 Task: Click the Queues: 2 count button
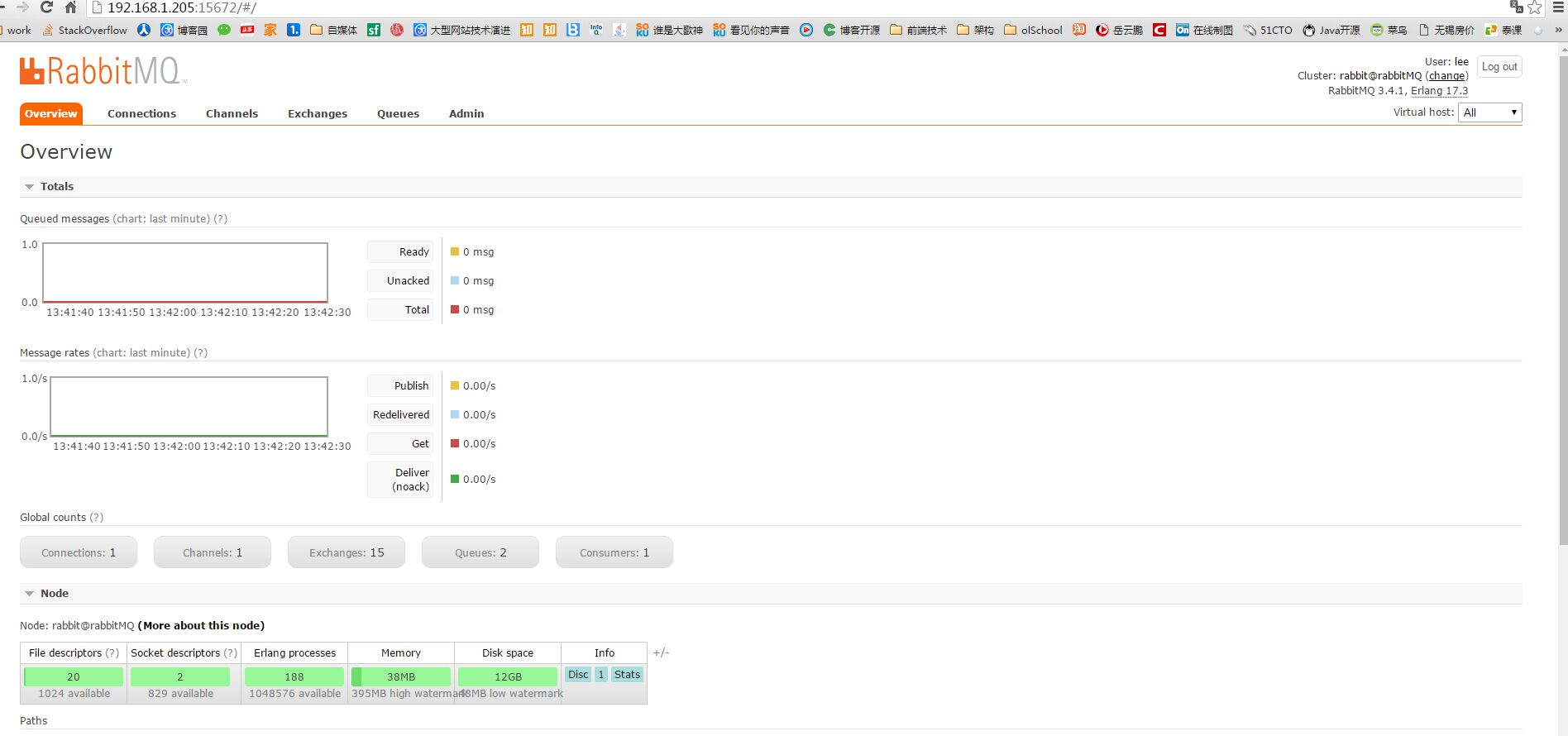pyautogui.click(x=480, y=552)
